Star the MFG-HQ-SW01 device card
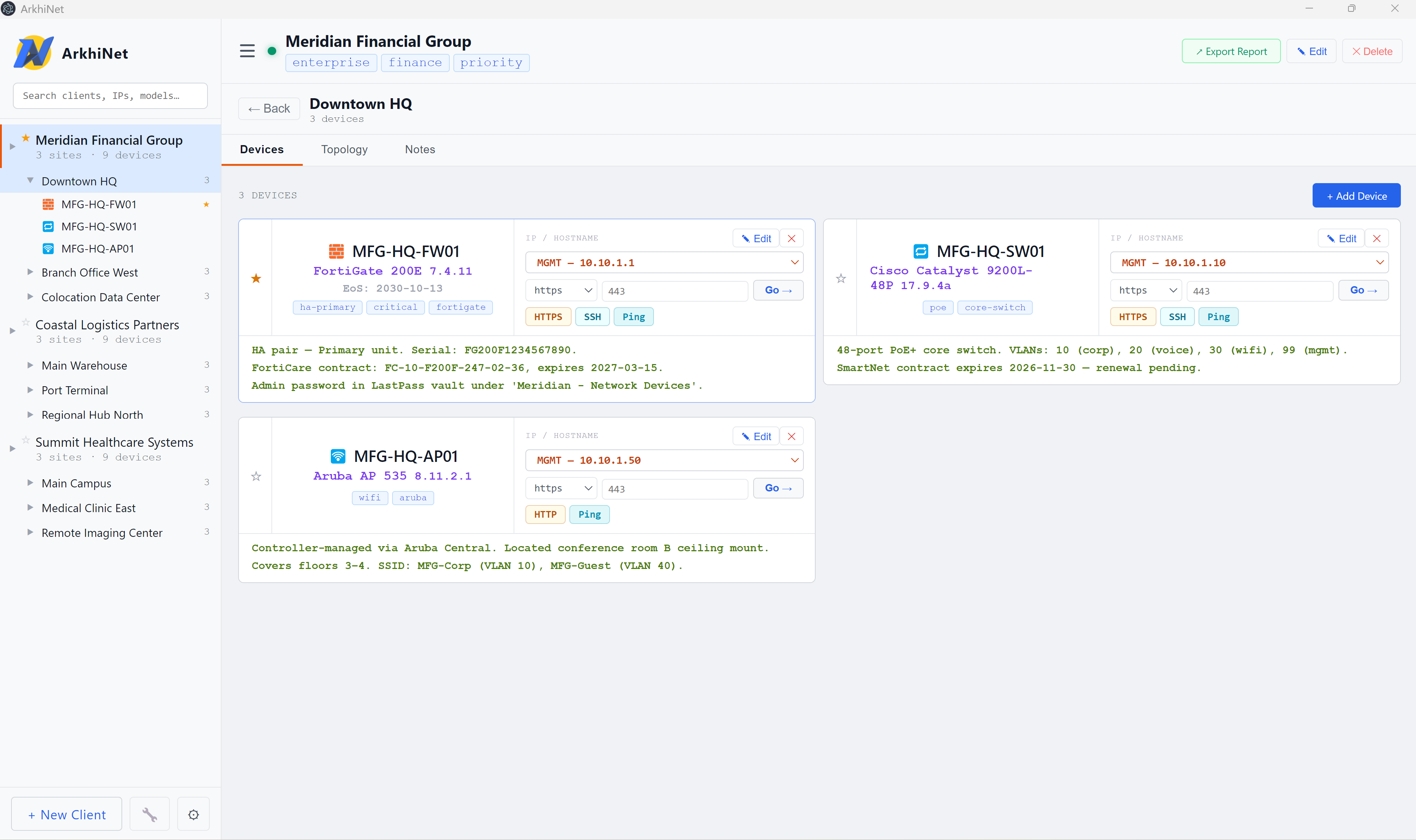1416x840 pixels. (x=841, y=278)
